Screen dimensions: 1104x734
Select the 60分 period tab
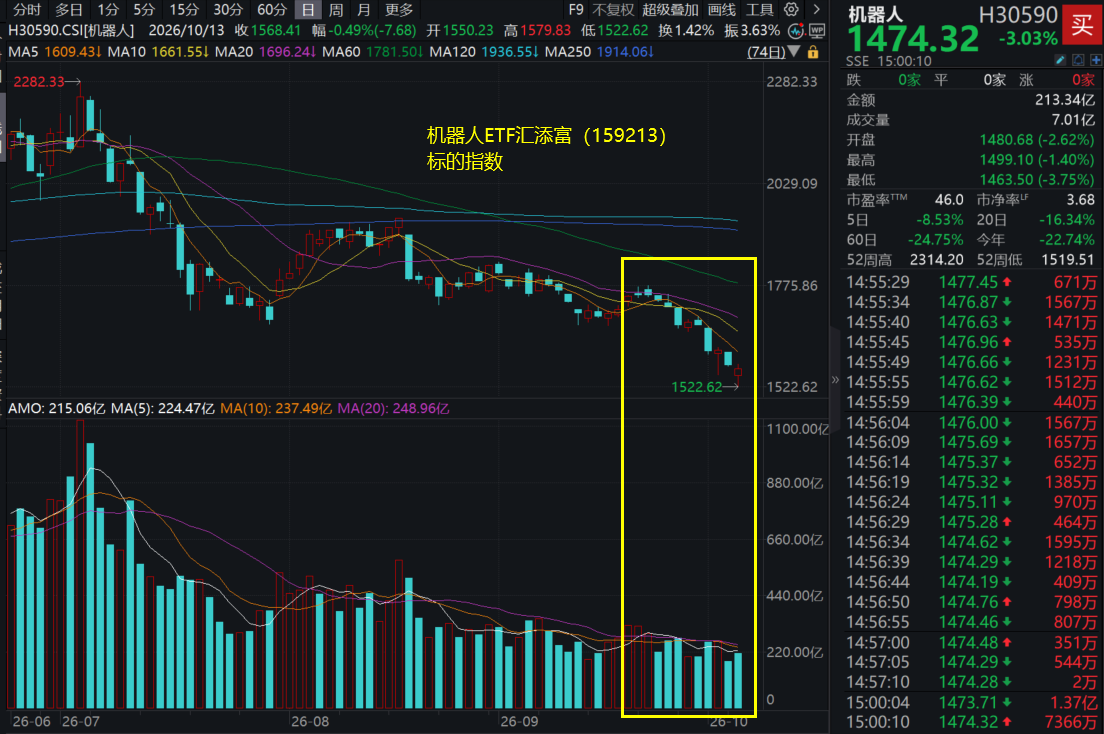[x=271, y=10]
